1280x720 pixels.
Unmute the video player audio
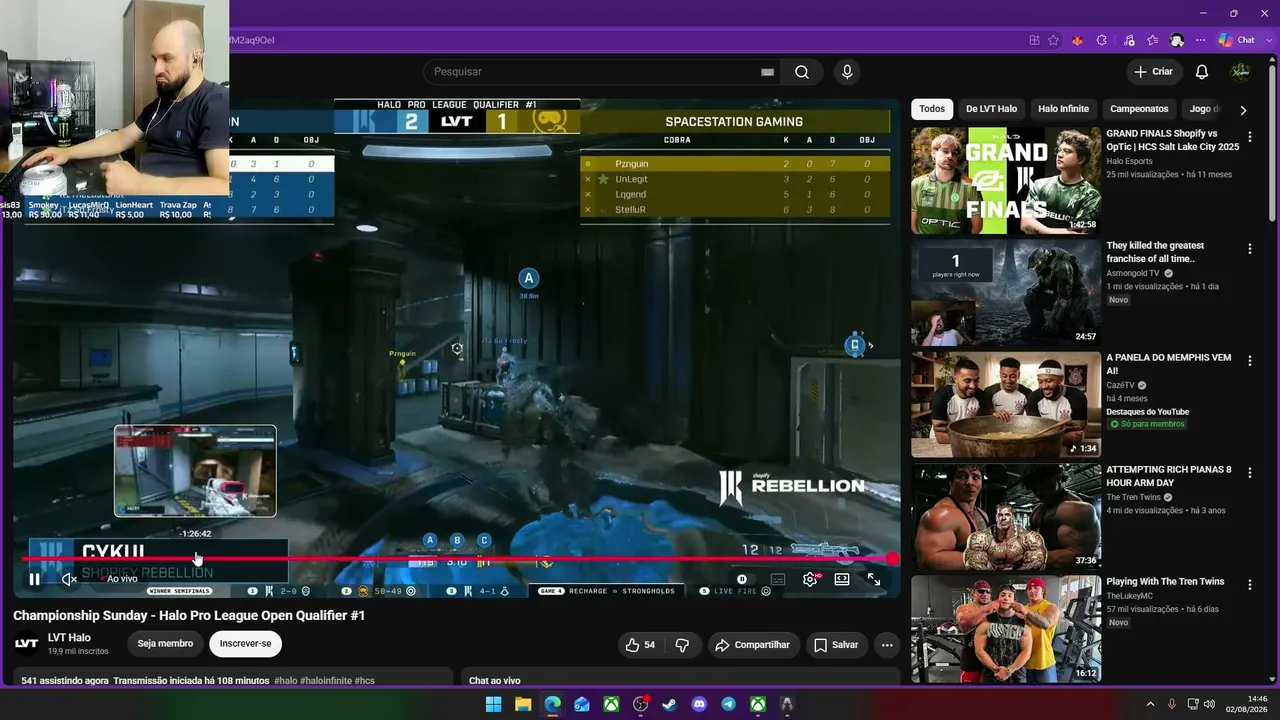click(x=69, y=579)
